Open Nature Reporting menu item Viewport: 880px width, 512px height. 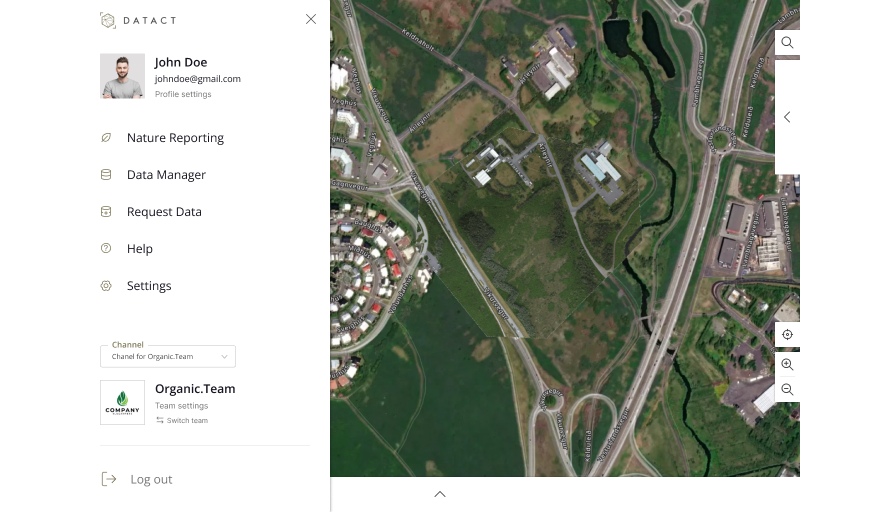tap(175, 138)
